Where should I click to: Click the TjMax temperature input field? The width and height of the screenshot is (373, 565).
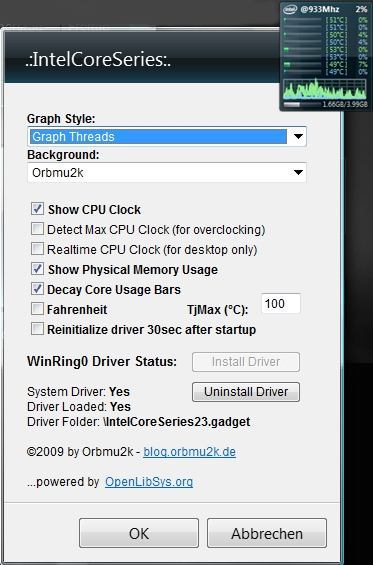pyautogui.click(x=281, y=304)
